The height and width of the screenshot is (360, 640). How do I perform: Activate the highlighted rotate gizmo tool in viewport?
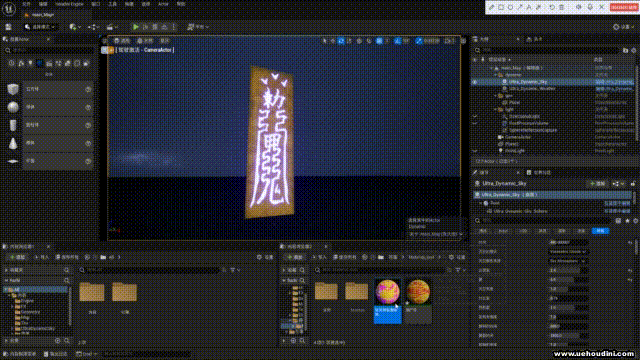(x=341, y=41)
